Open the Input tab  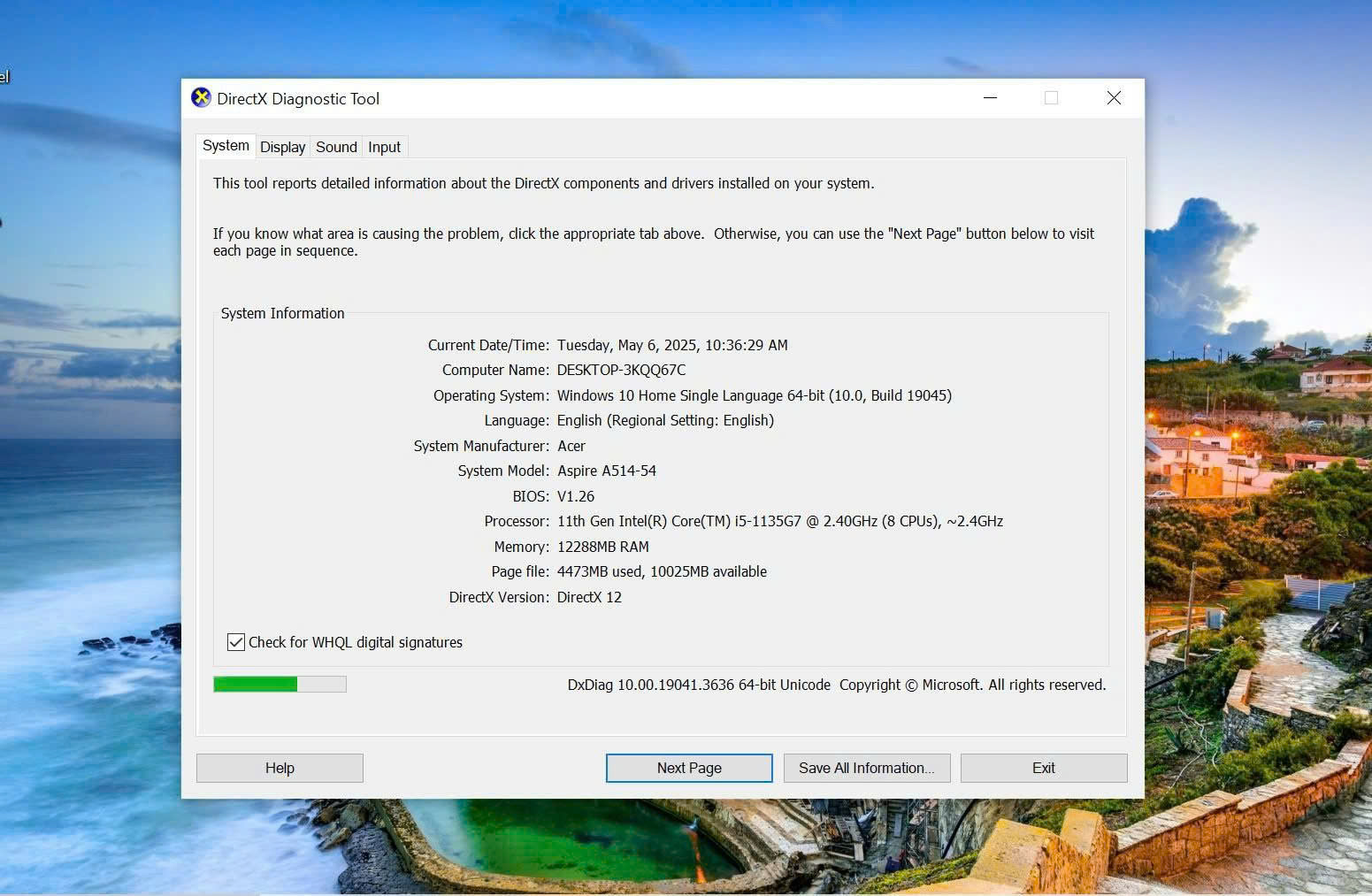point(384,147)
